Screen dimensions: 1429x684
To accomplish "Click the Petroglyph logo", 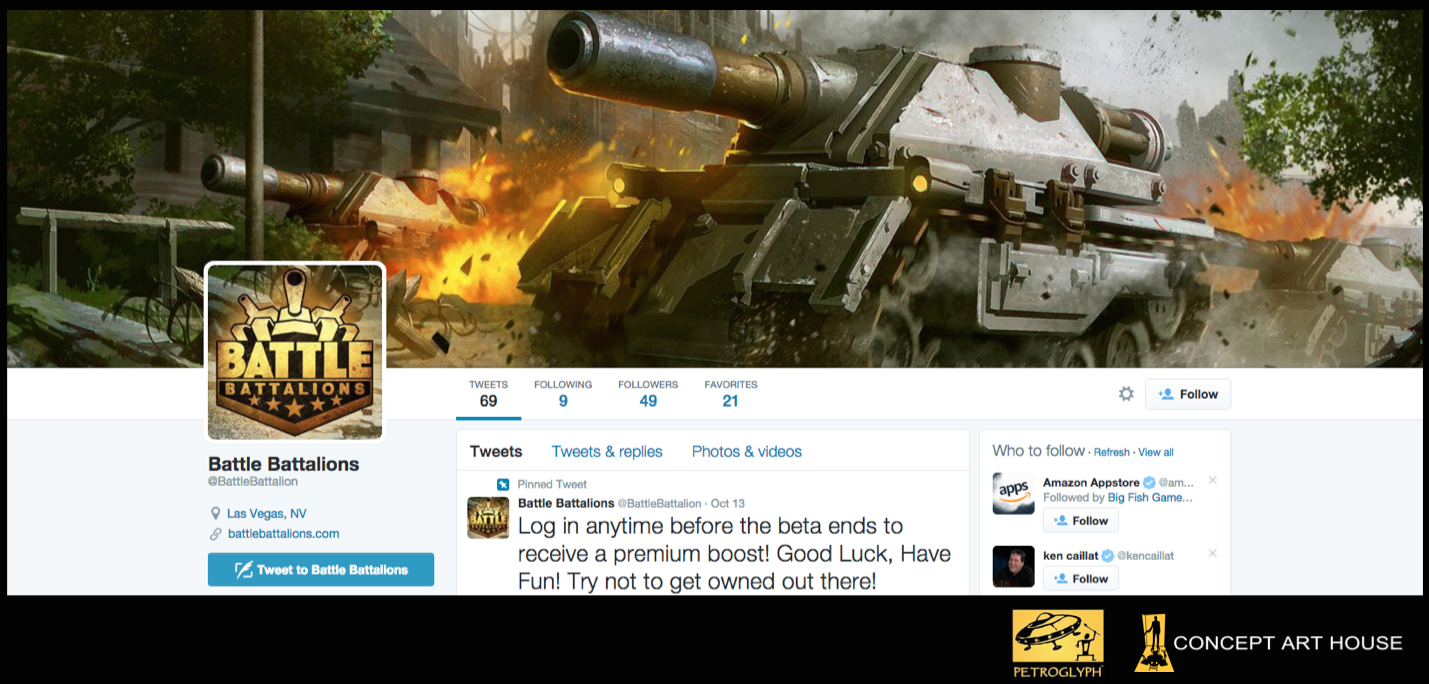I will 1058,643.
